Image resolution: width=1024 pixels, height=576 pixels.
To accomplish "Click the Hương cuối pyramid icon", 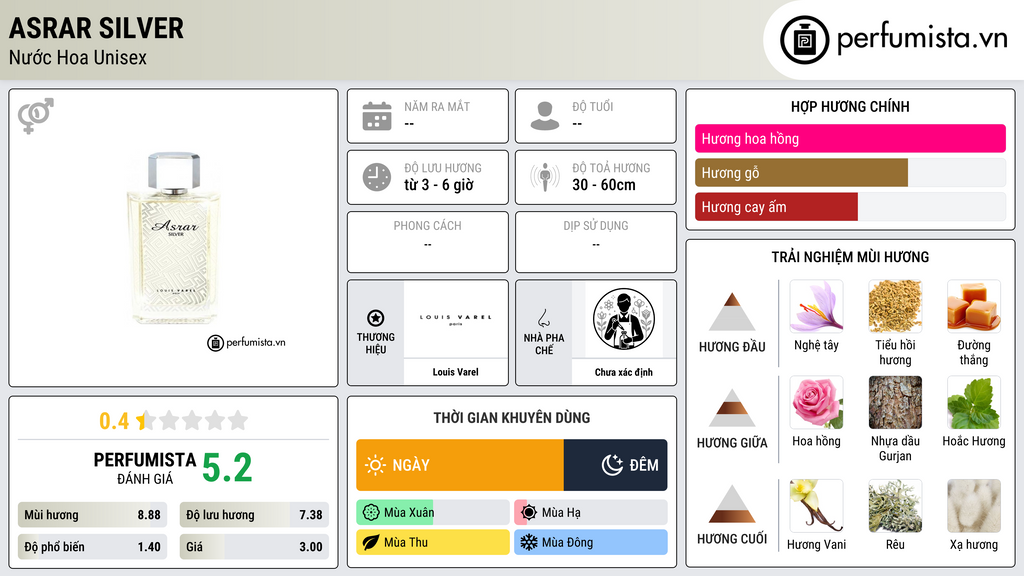I will pos(732,504).
